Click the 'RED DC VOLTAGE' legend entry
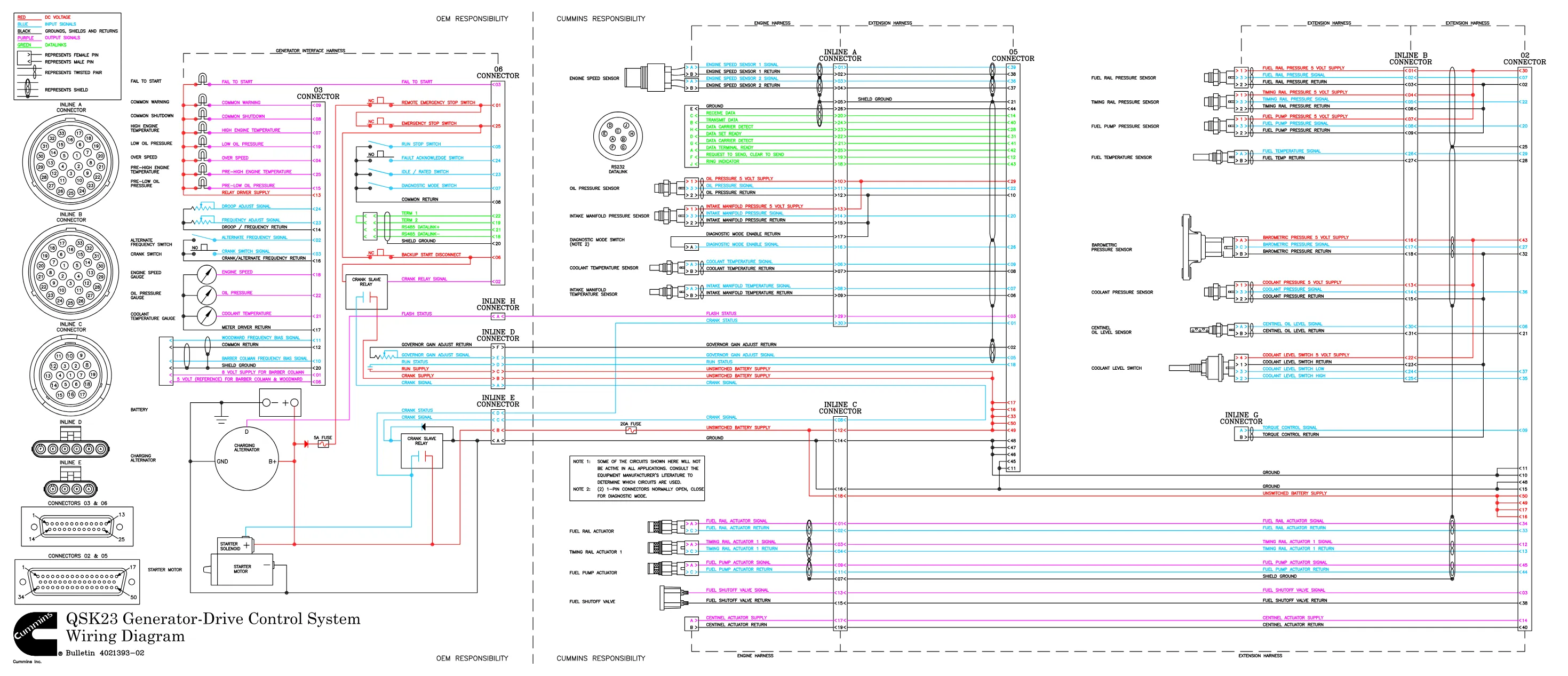 44,17
